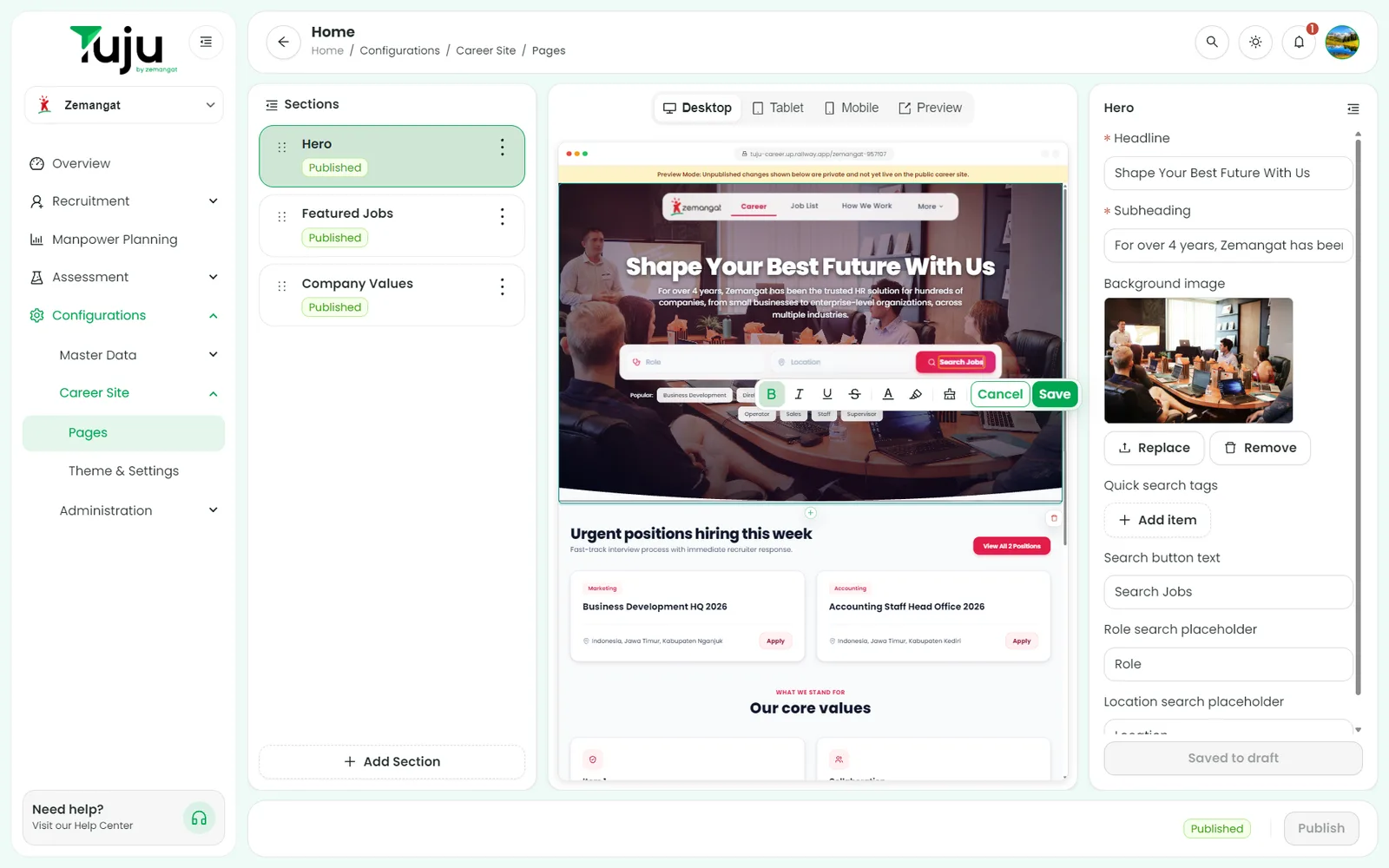Click Add Section button
This screenshot has height=868, width=1389.
coord(392,761)
